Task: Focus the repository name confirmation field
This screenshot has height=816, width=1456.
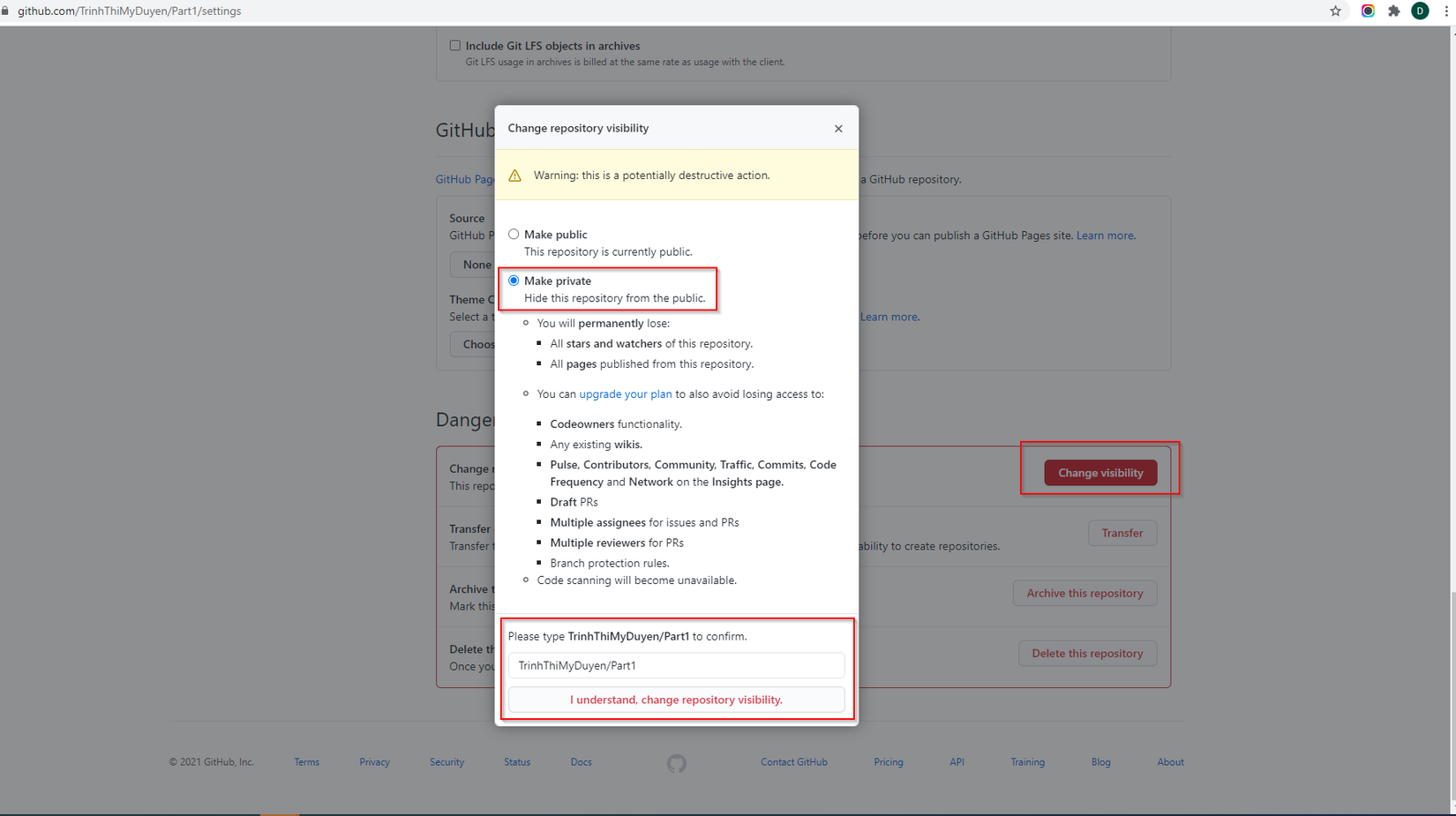Action: pos(676,665)
